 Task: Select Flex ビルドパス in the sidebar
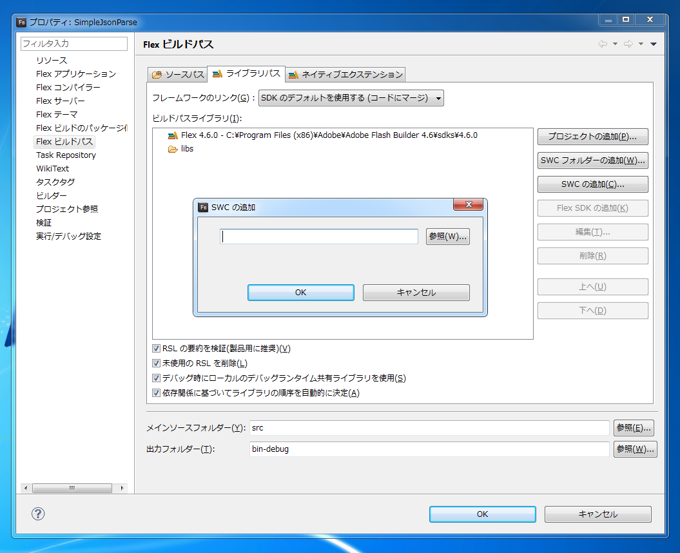(x=64, y=141)
